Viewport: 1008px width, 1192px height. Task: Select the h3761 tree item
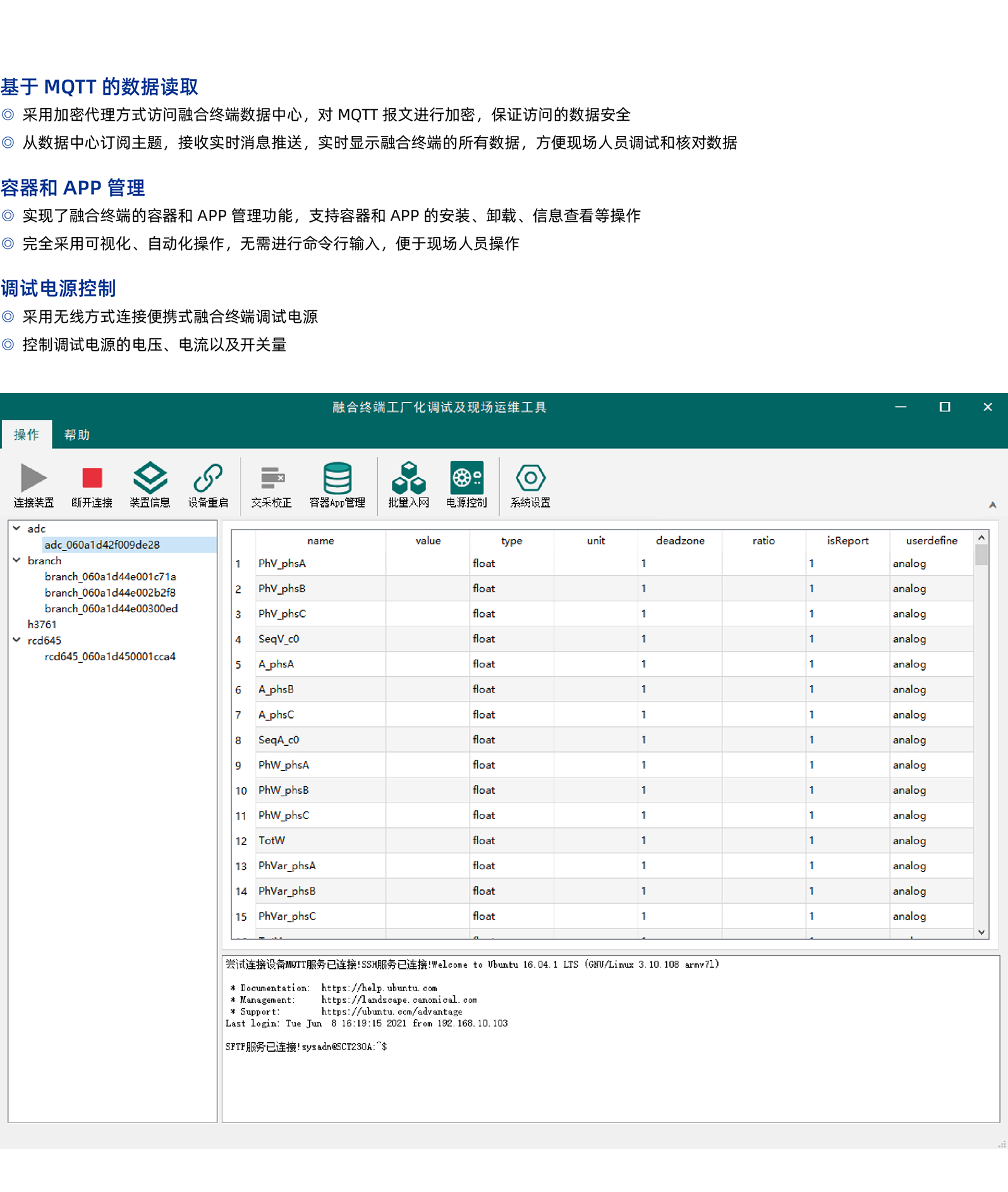42,624
